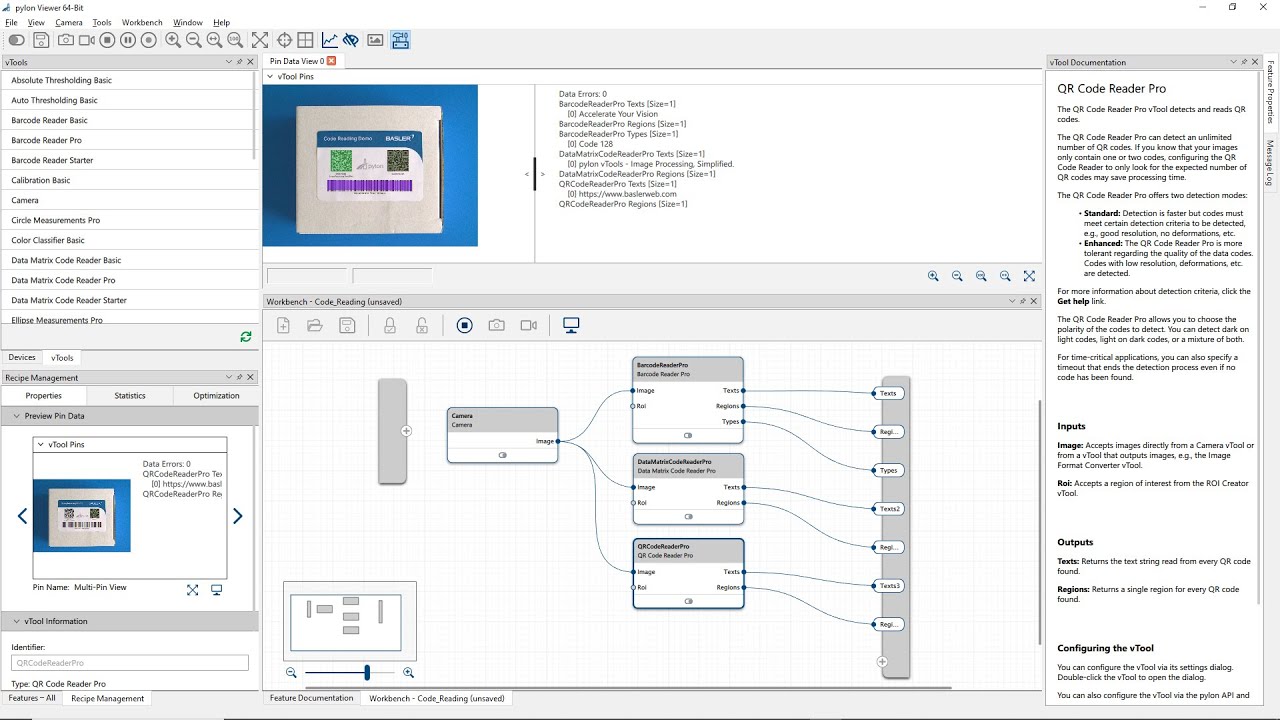This screenshot has width=1280, height=720.
Task: Click the record icon in main toolbar
Action: (149, 40)
